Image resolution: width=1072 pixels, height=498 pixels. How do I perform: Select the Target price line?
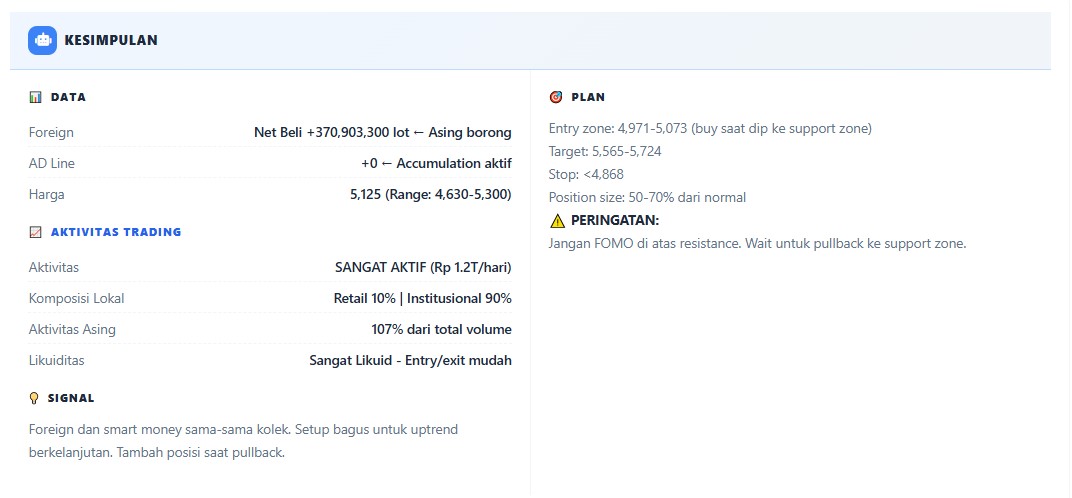(x=605, y=152)
